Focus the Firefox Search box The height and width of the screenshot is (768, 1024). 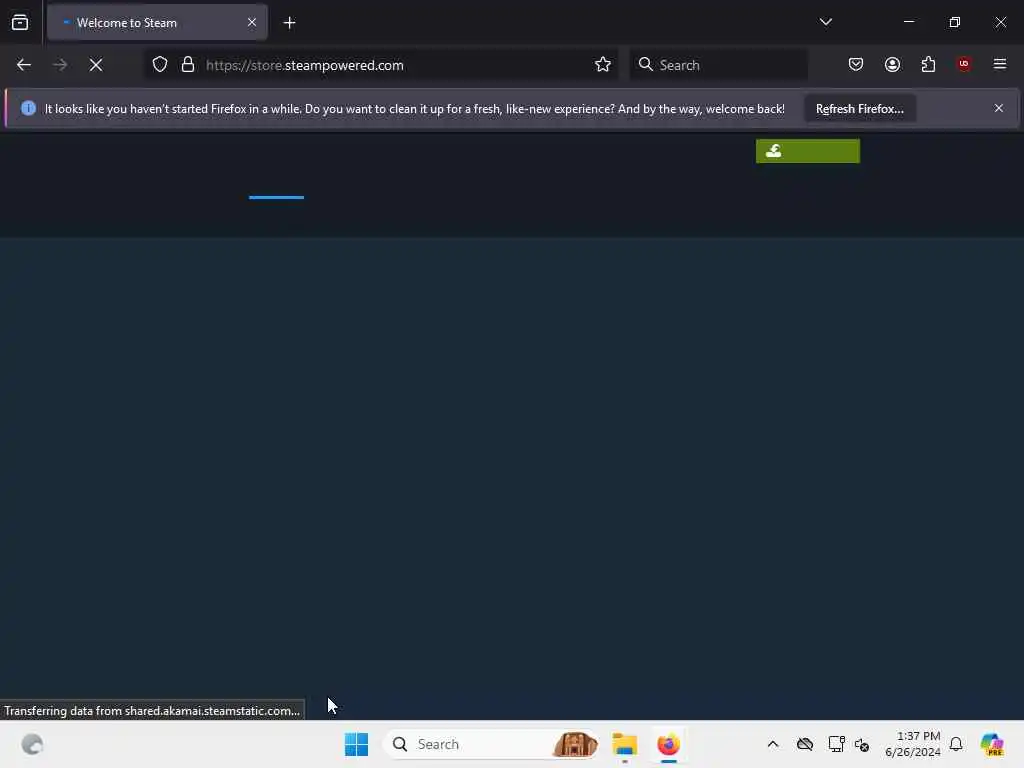718,65
